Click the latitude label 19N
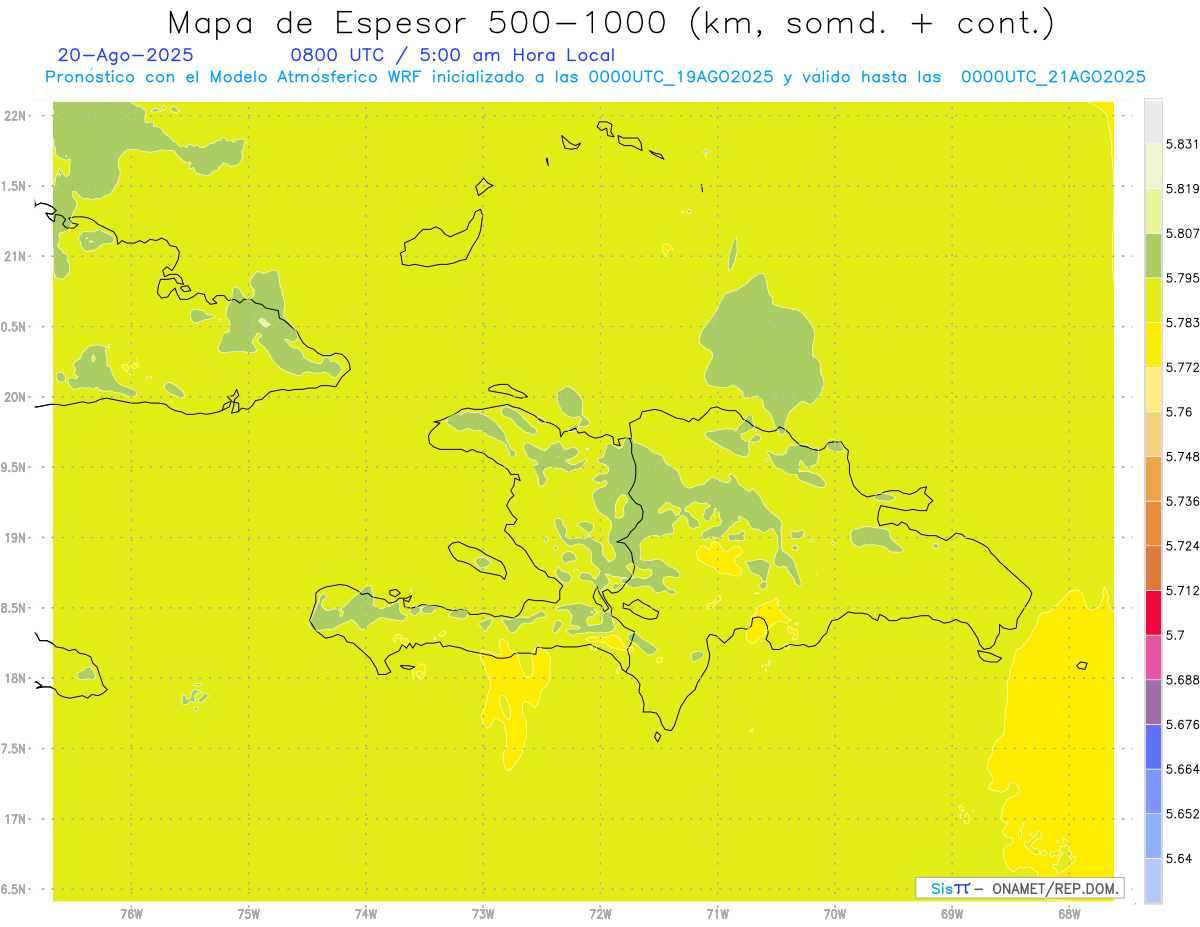The width and height of the screenshot is (1200, 927). (17, 537)
